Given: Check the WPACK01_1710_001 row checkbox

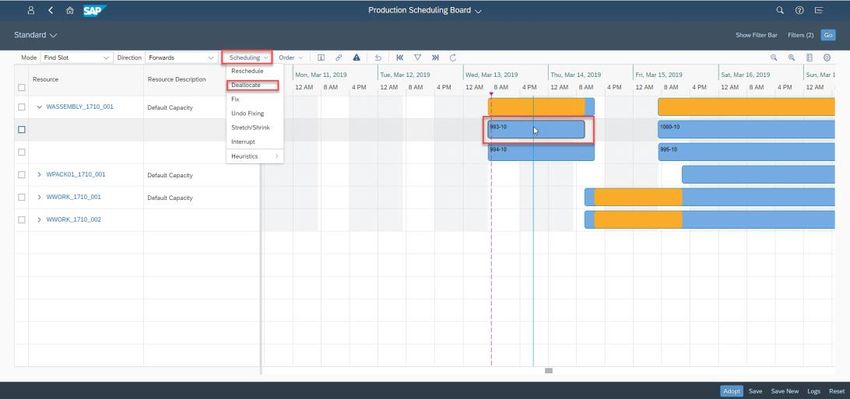Looking at the screenshot, I should tap(22, 175).
